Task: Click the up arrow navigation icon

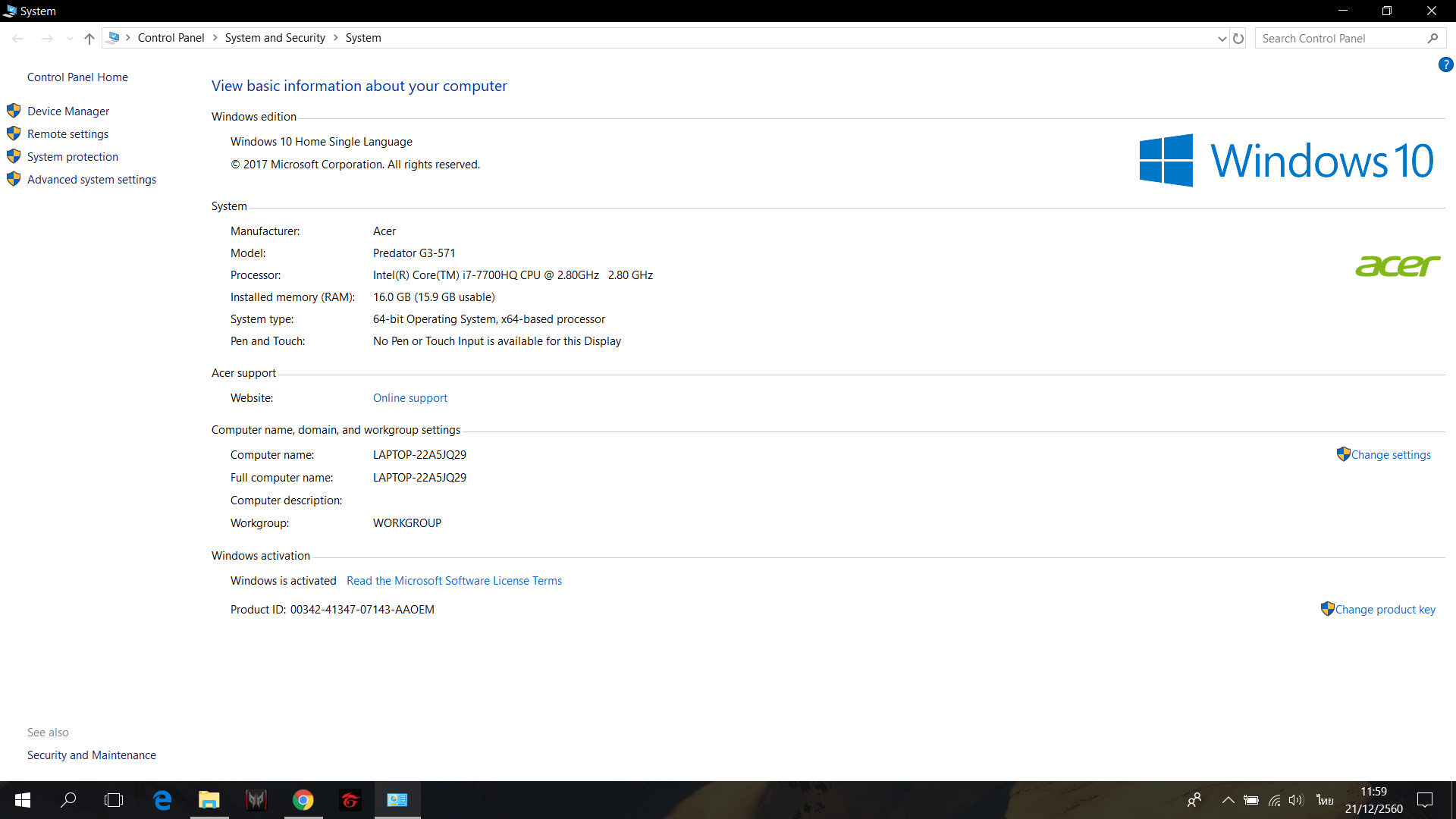Action: pos(89,39)
